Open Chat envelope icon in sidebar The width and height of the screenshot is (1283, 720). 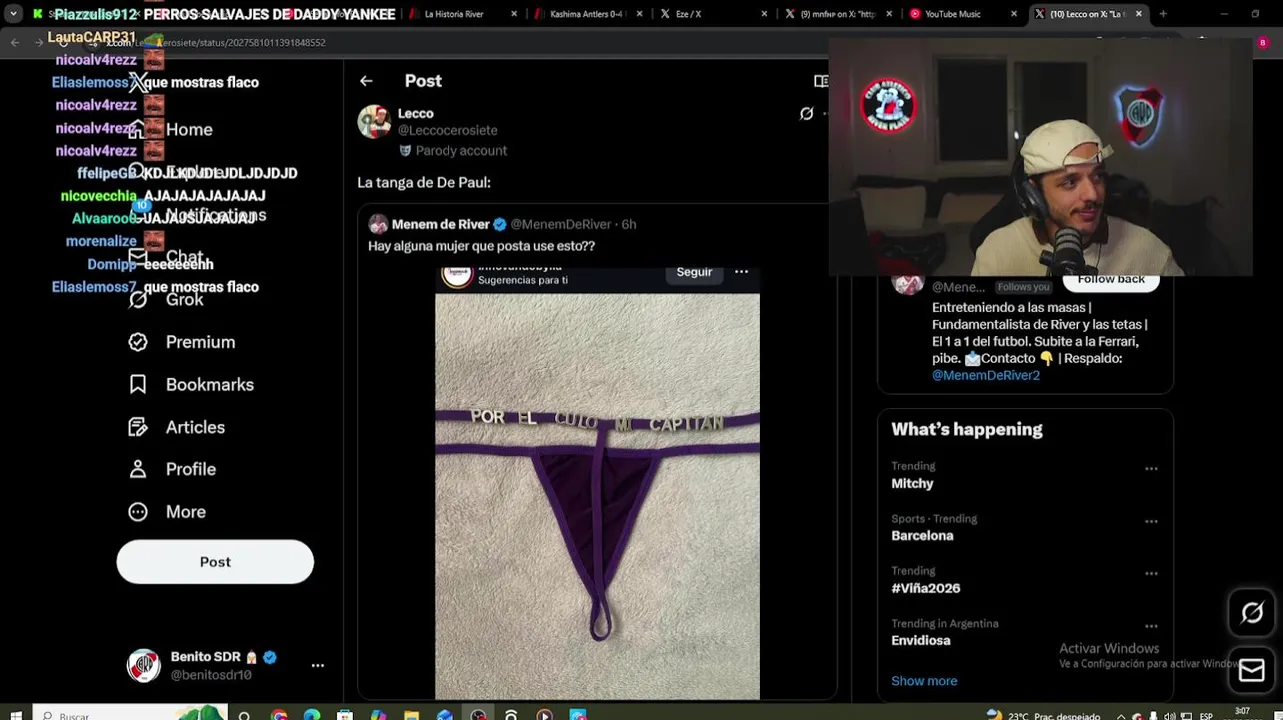(138, 257)
